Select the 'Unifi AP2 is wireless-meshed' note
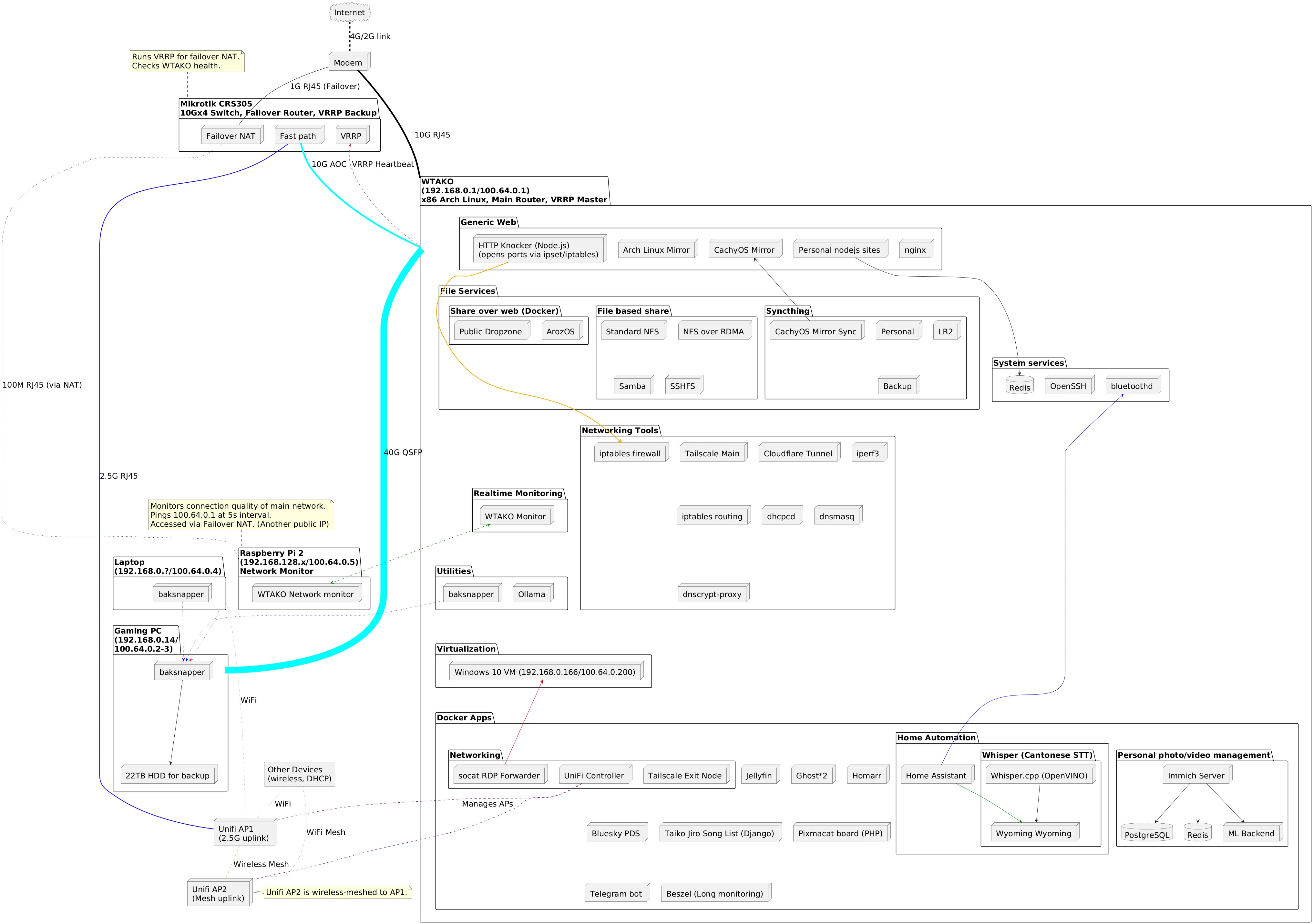The image size is (1313, 924). pyautogui.click(x=337, y=892)
